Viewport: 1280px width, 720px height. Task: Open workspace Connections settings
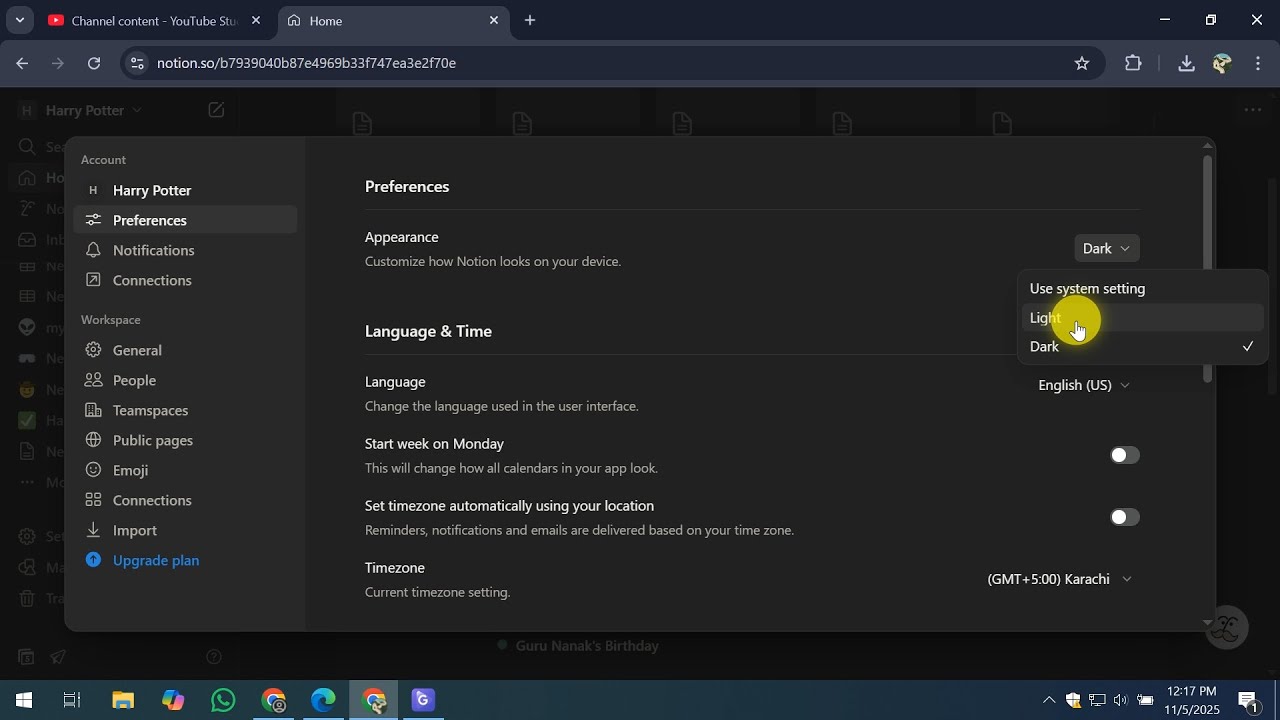click(185, 500)
